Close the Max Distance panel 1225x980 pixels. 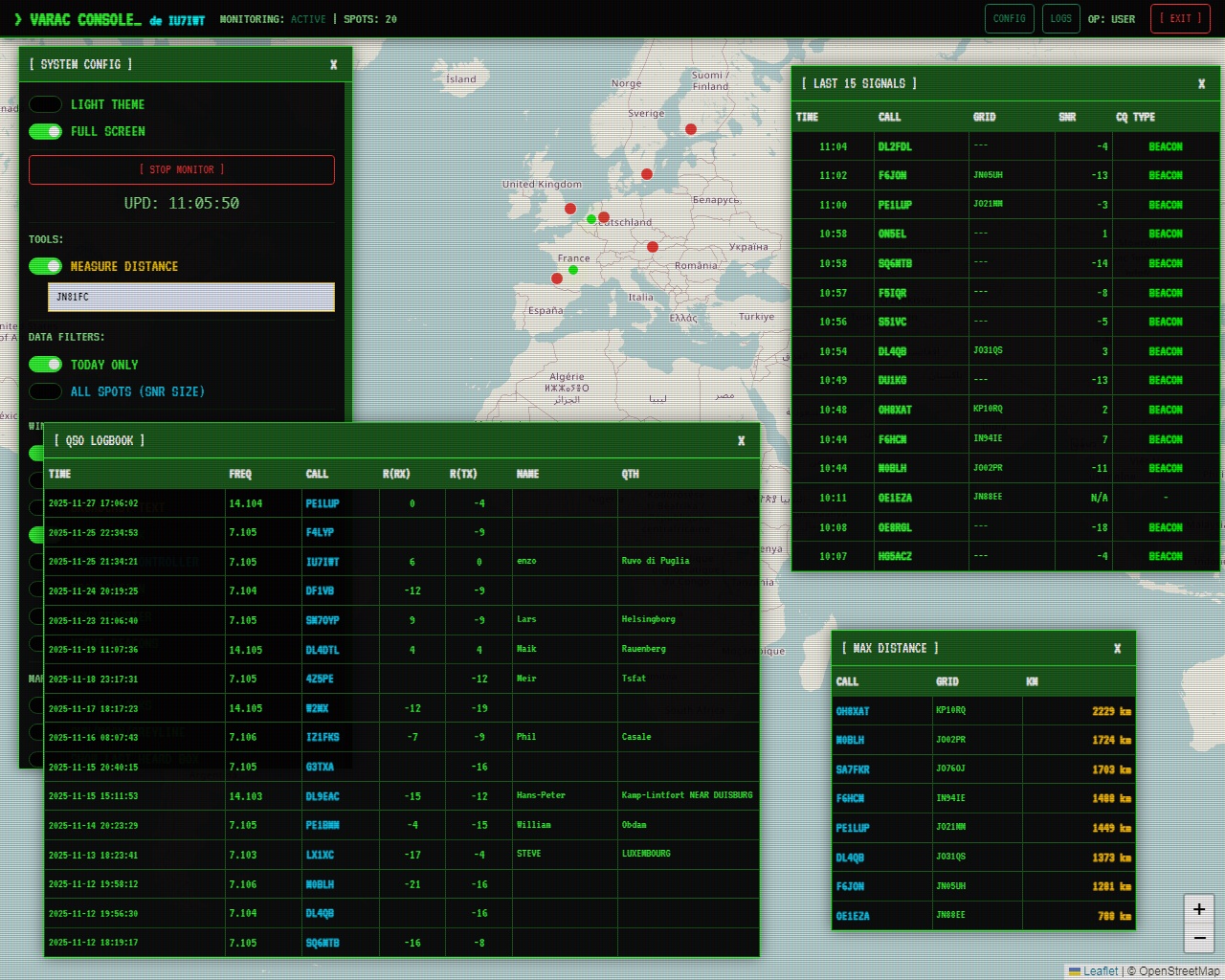click(x=1117, y=648)
